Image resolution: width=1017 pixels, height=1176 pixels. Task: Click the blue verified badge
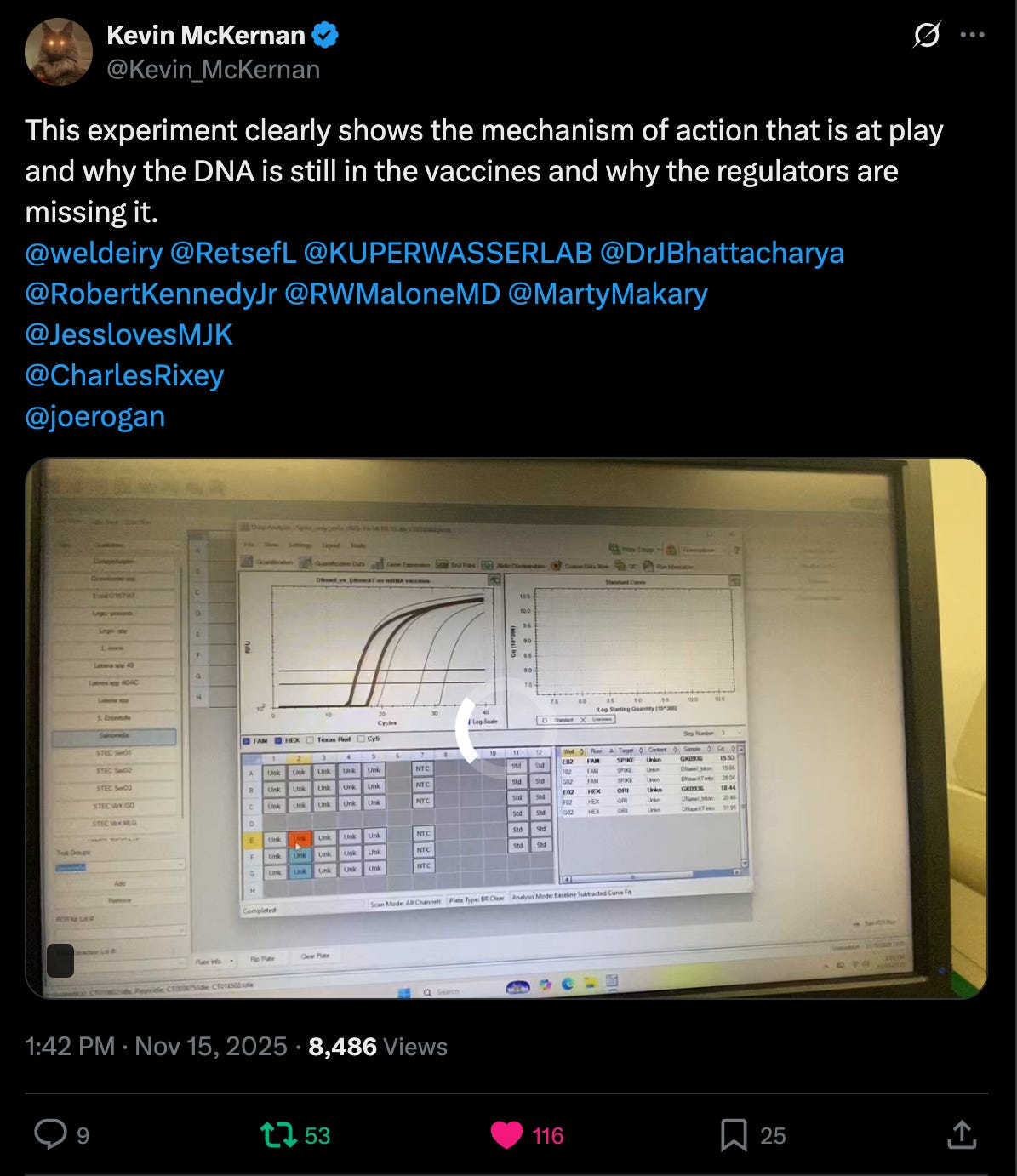[325, 35]
